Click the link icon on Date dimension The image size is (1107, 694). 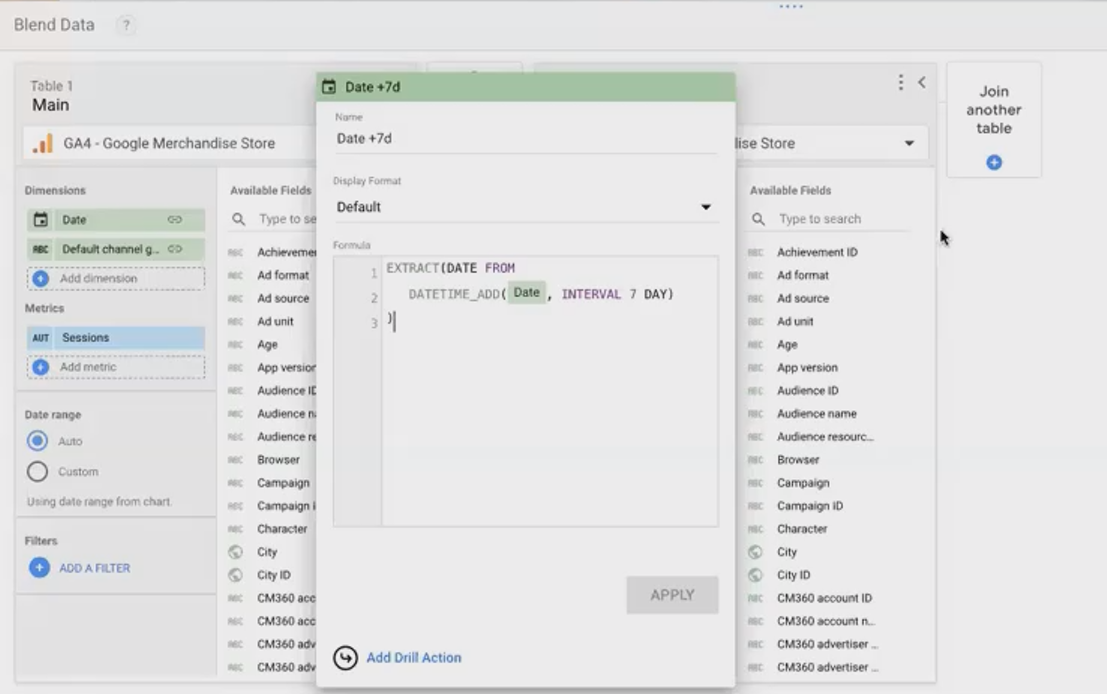(174, 220)
